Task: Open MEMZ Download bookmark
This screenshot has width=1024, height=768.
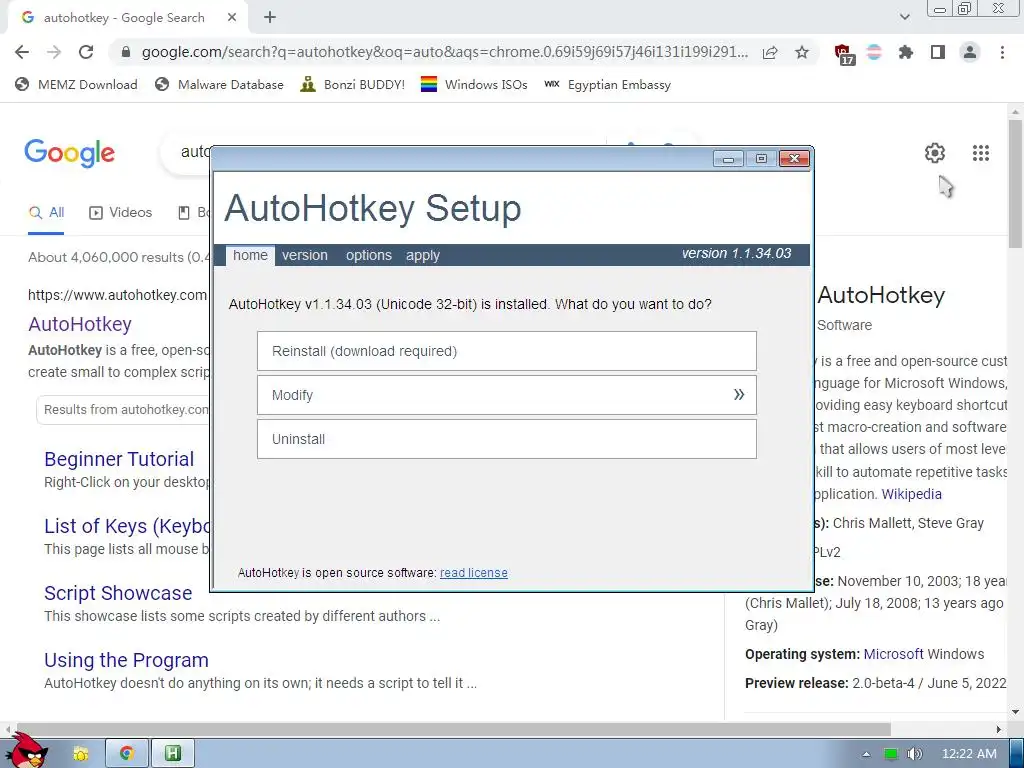Action: [x=76, y=84]
